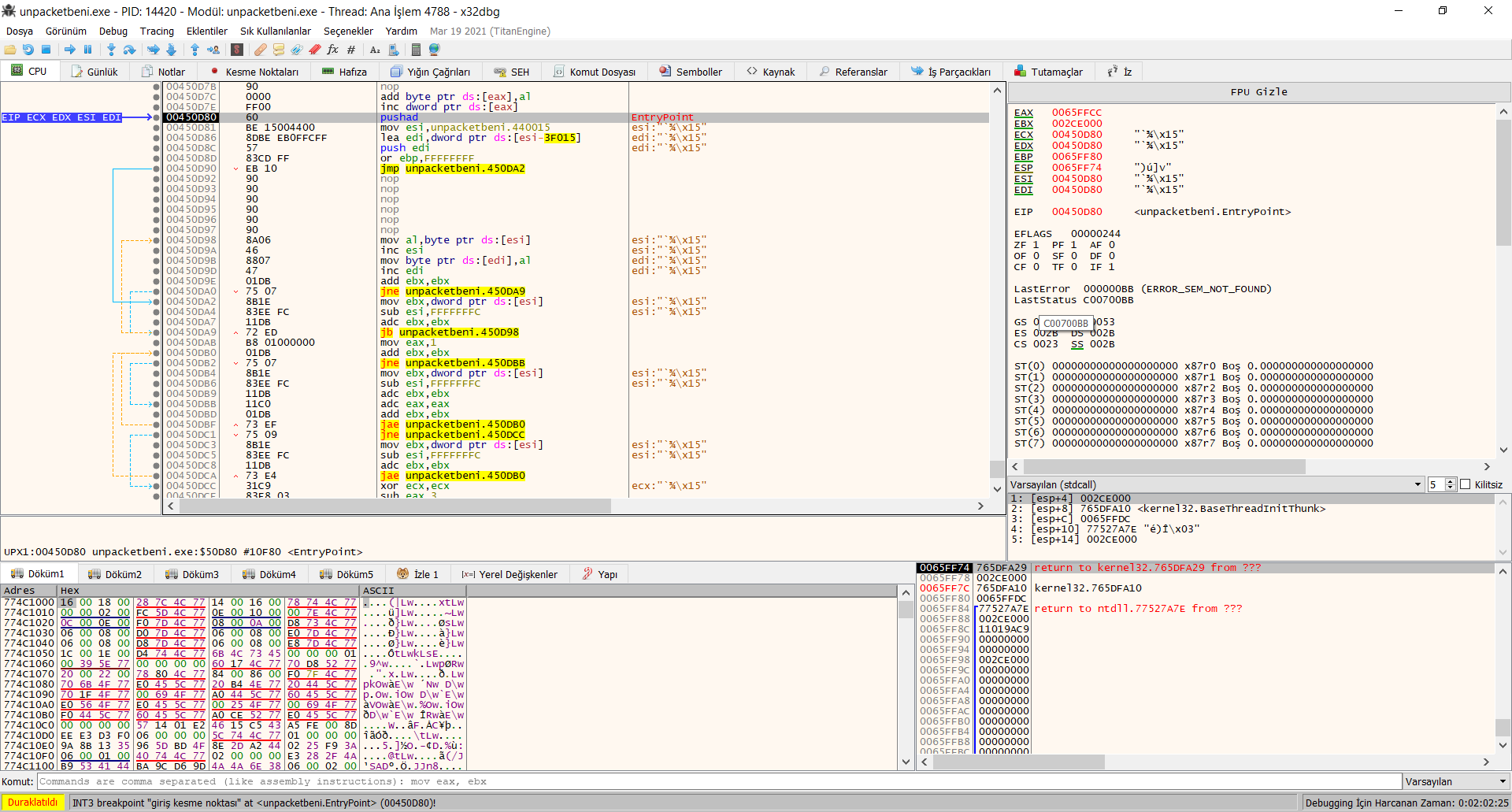Open the Scylla plugin icon
The height and width of the screenshot is (812, 1512).
(x=237, y=50)
